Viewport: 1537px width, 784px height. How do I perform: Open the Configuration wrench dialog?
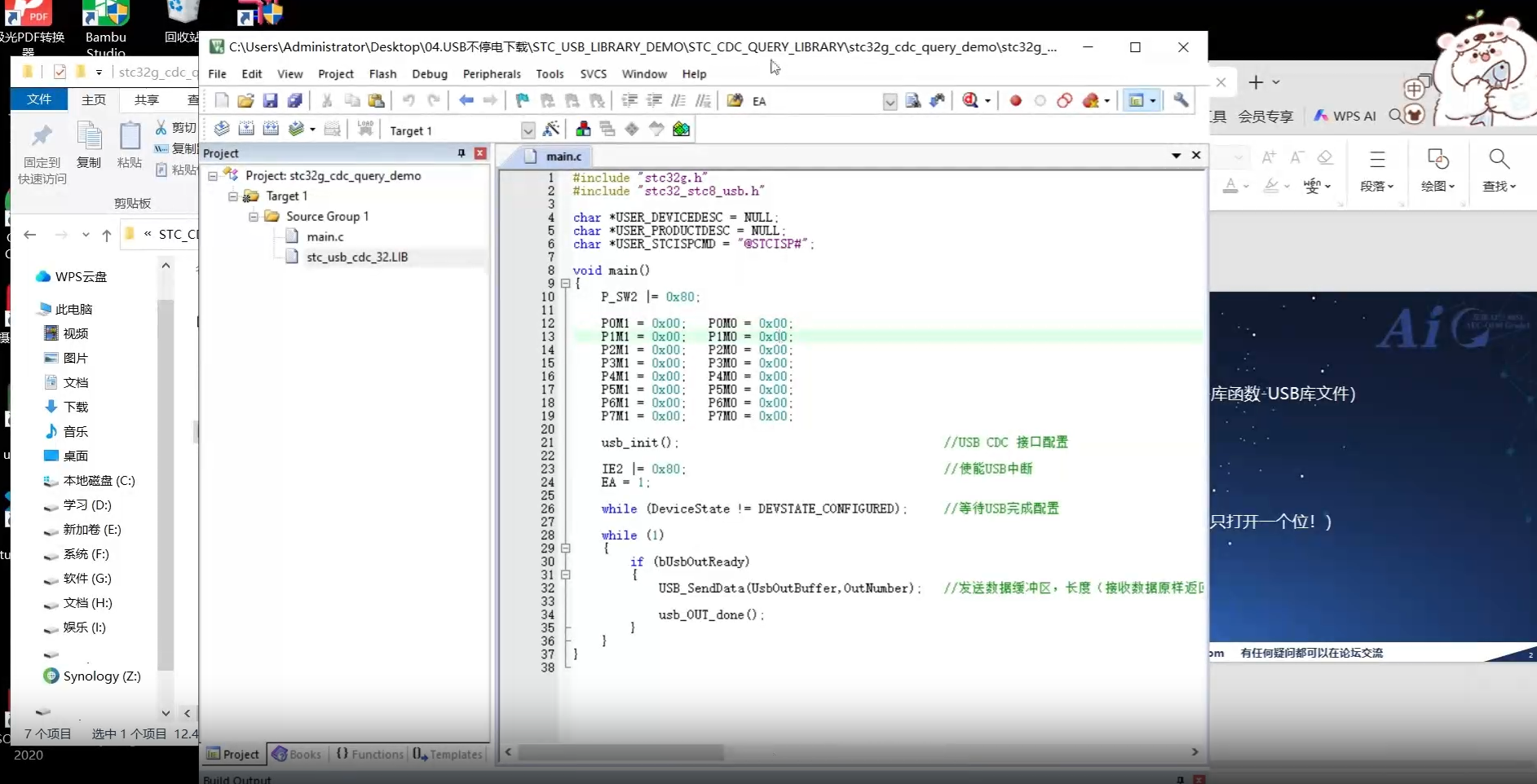pos(1181,100)
